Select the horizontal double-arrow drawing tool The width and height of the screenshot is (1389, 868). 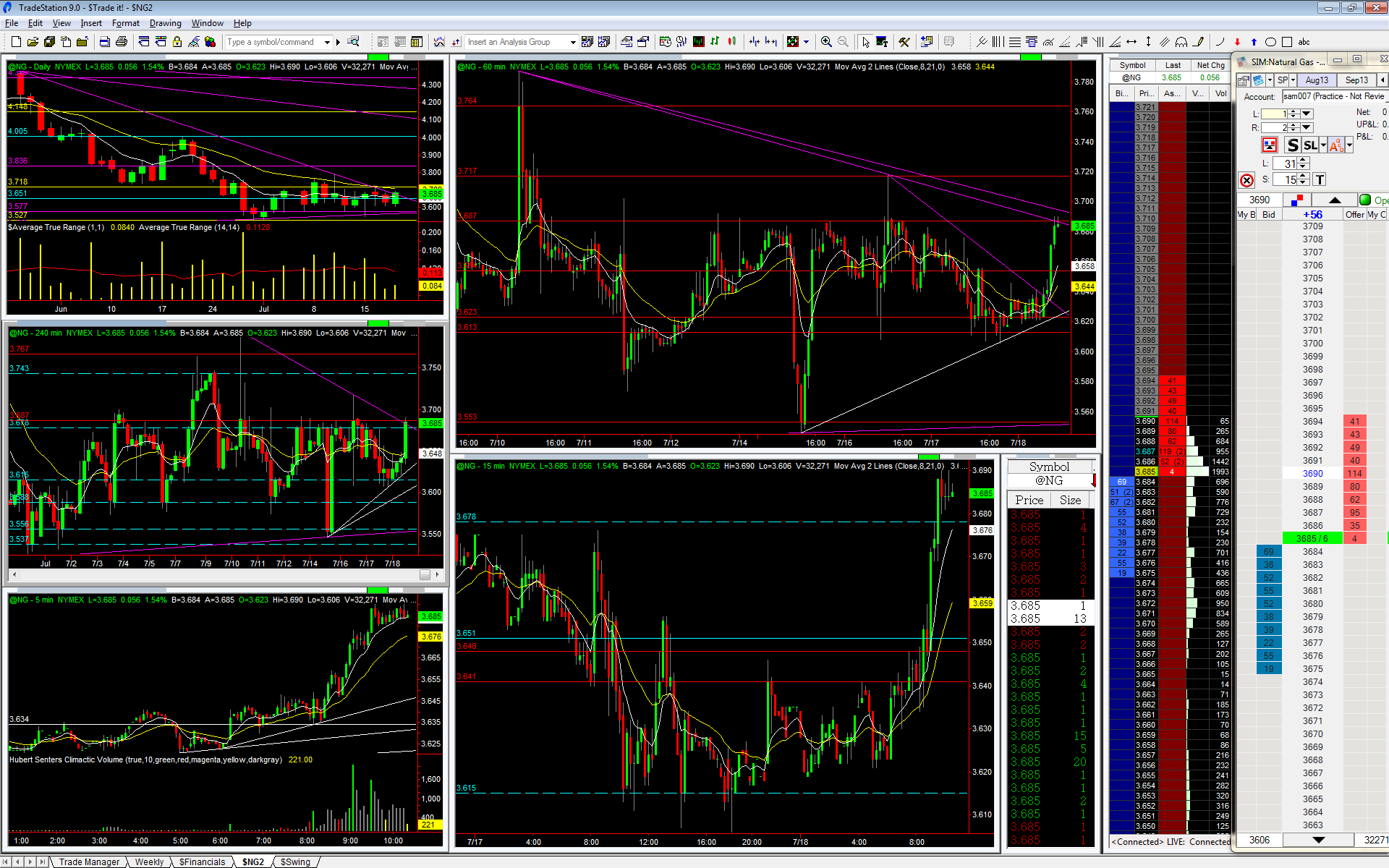[x=1131, y=42]
